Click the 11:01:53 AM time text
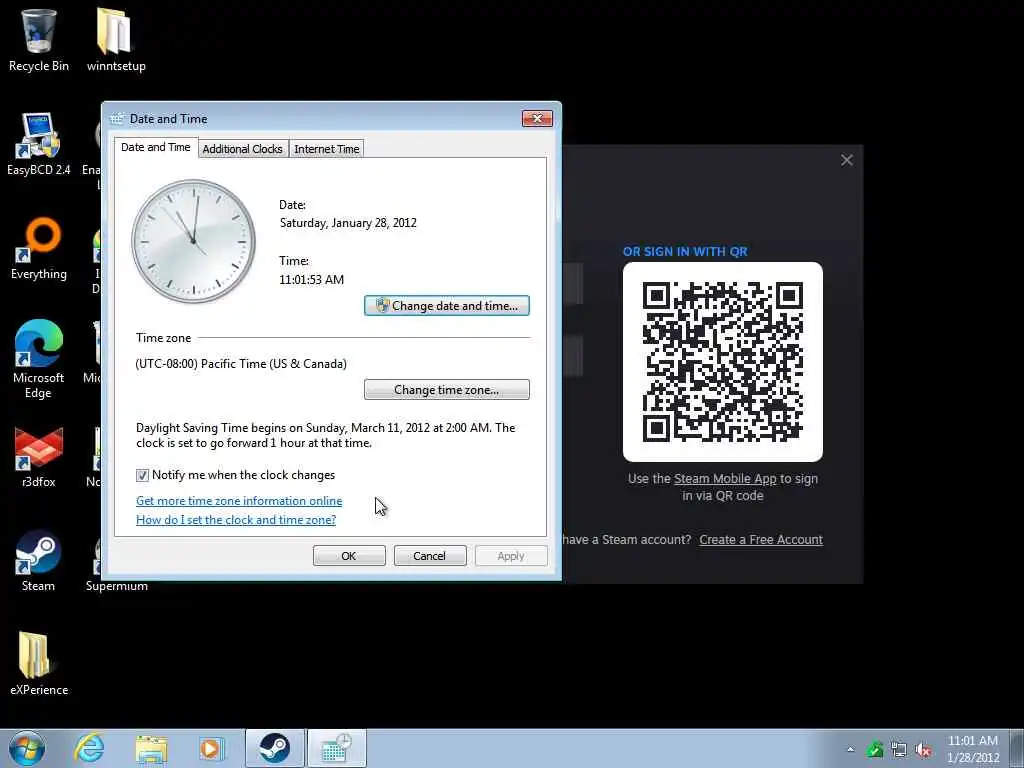The width and height of the screenshot is (1024, 768). (312, 280)
